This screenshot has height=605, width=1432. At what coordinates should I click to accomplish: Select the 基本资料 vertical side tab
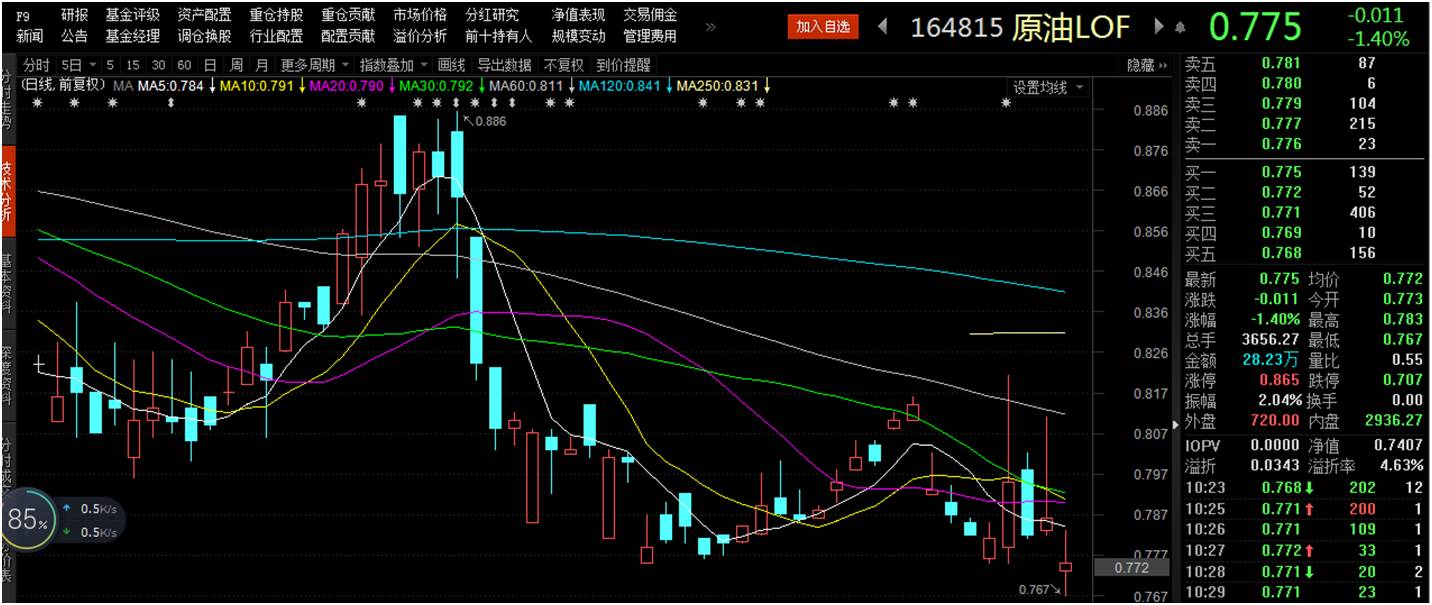6,286
